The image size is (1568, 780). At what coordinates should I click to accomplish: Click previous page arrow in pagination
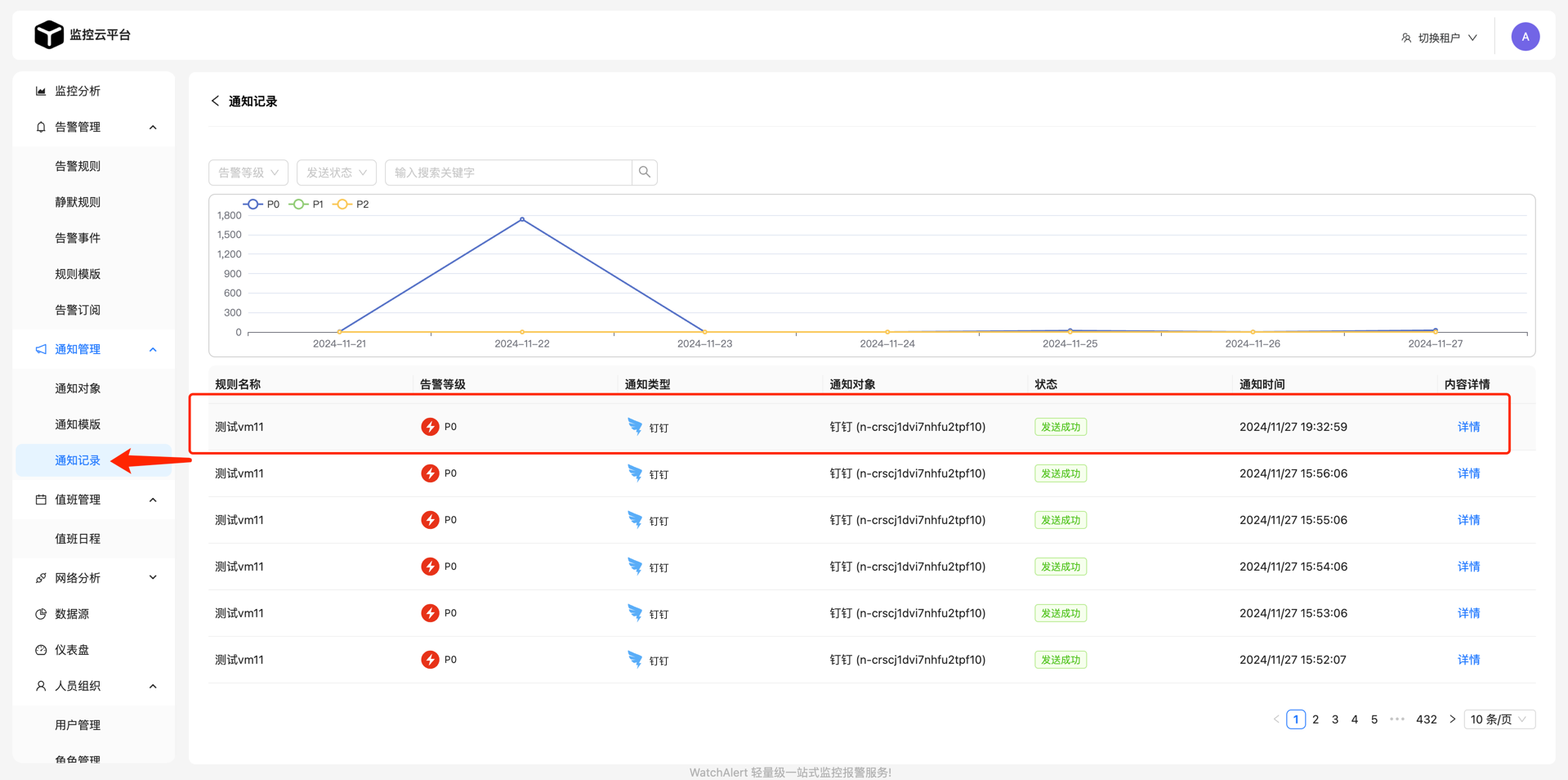[1276, 719]
